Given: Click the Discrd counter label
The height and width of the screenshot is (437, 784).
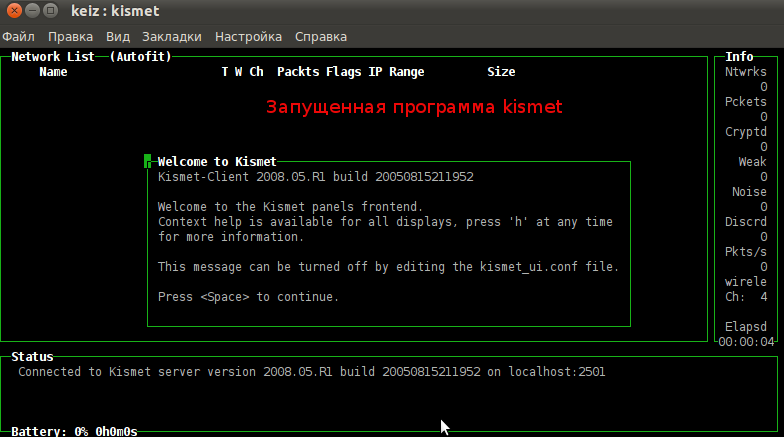Looking at the screenshot, I should [x=746, y=222].
